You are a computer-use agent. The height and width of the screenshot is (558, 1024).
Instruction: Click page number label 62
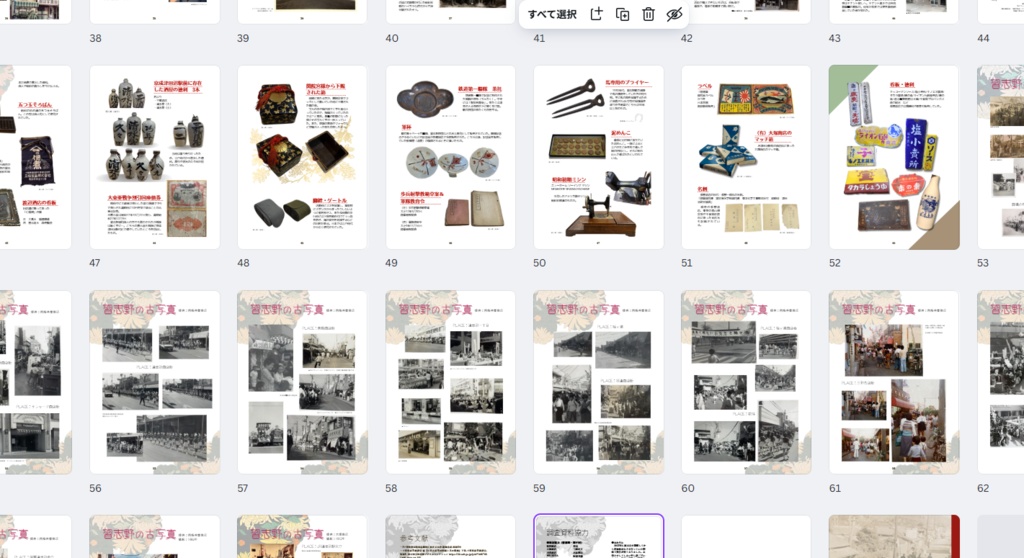coord(984,488)
